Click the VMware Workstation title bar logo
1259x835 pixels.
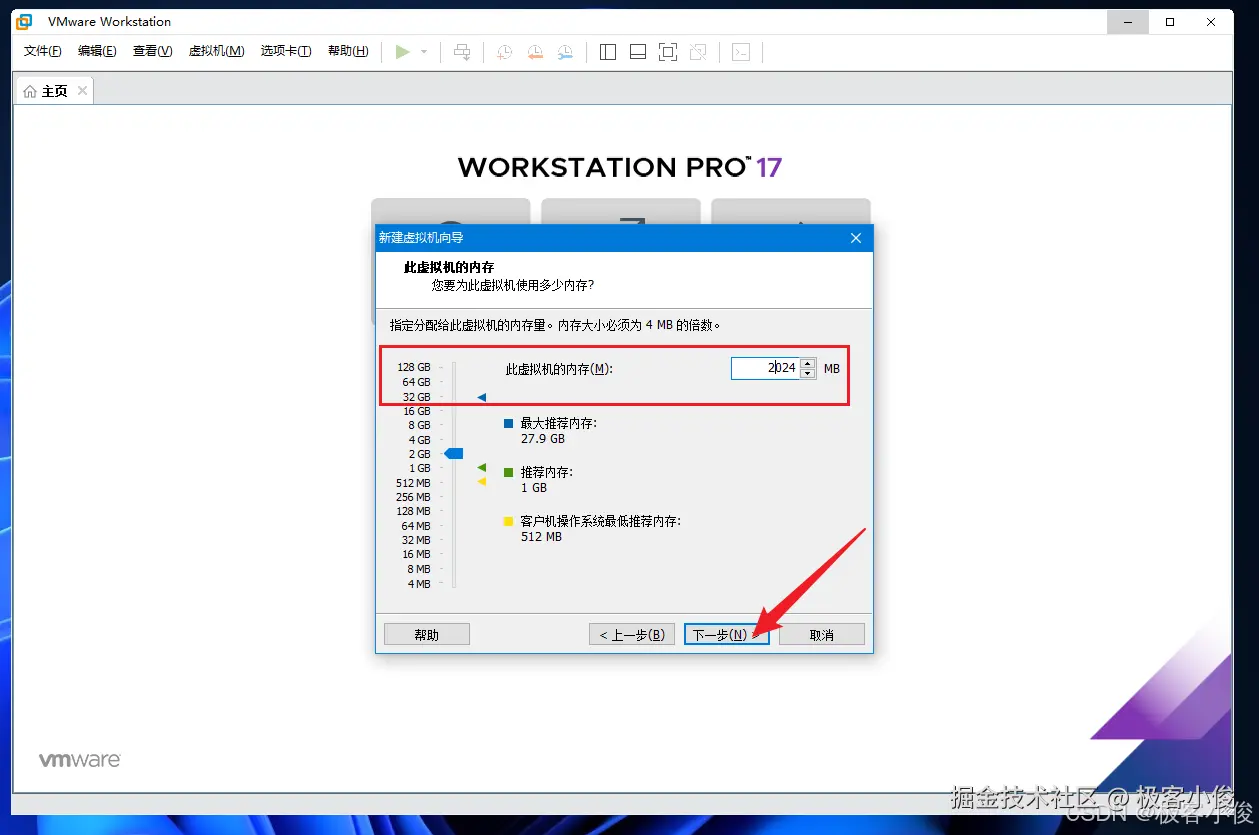25,21
